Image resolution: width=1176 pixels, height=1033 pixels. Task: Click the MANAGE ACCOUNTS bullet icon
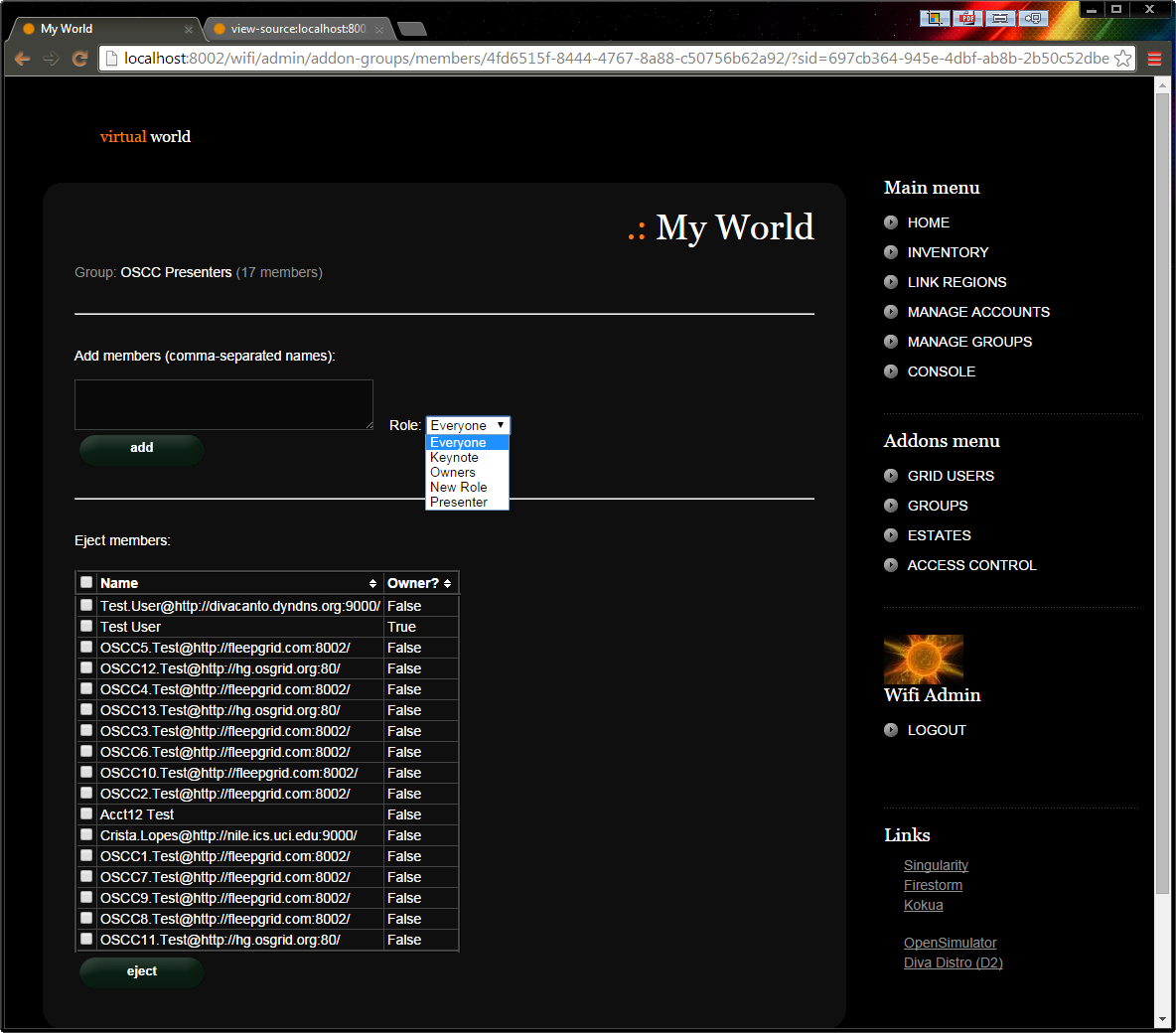coord(890,311)
